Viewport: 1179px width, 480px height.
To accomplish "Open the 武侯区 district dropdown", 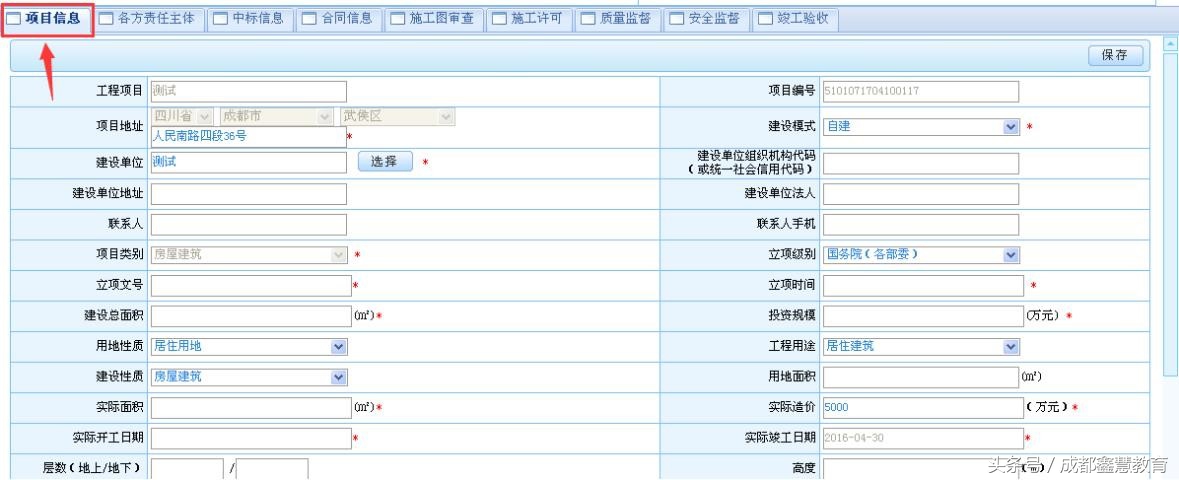I will coord(397,117).
